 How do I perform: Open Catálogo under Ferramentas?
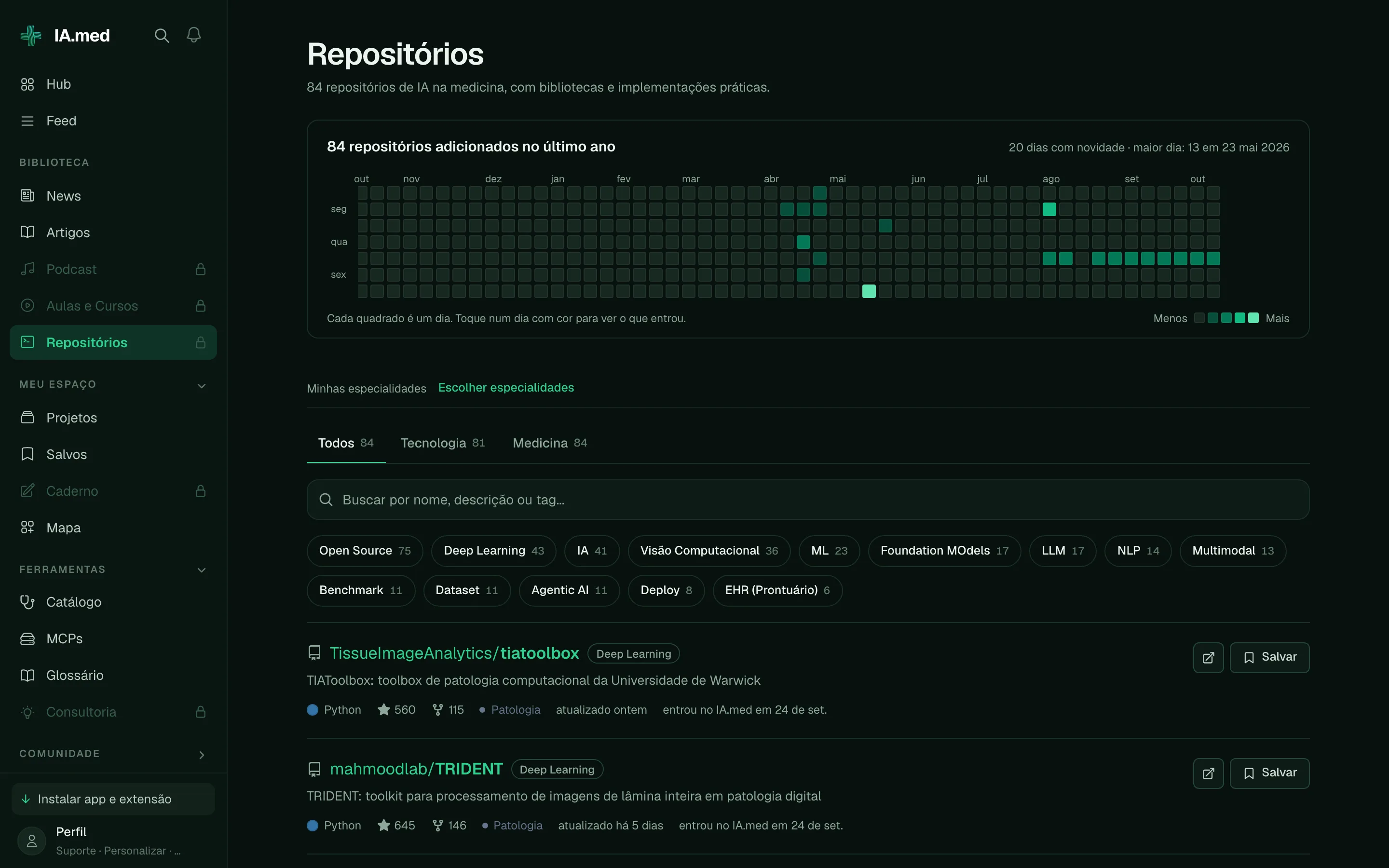pyautogui.click(x=113, y=602)
